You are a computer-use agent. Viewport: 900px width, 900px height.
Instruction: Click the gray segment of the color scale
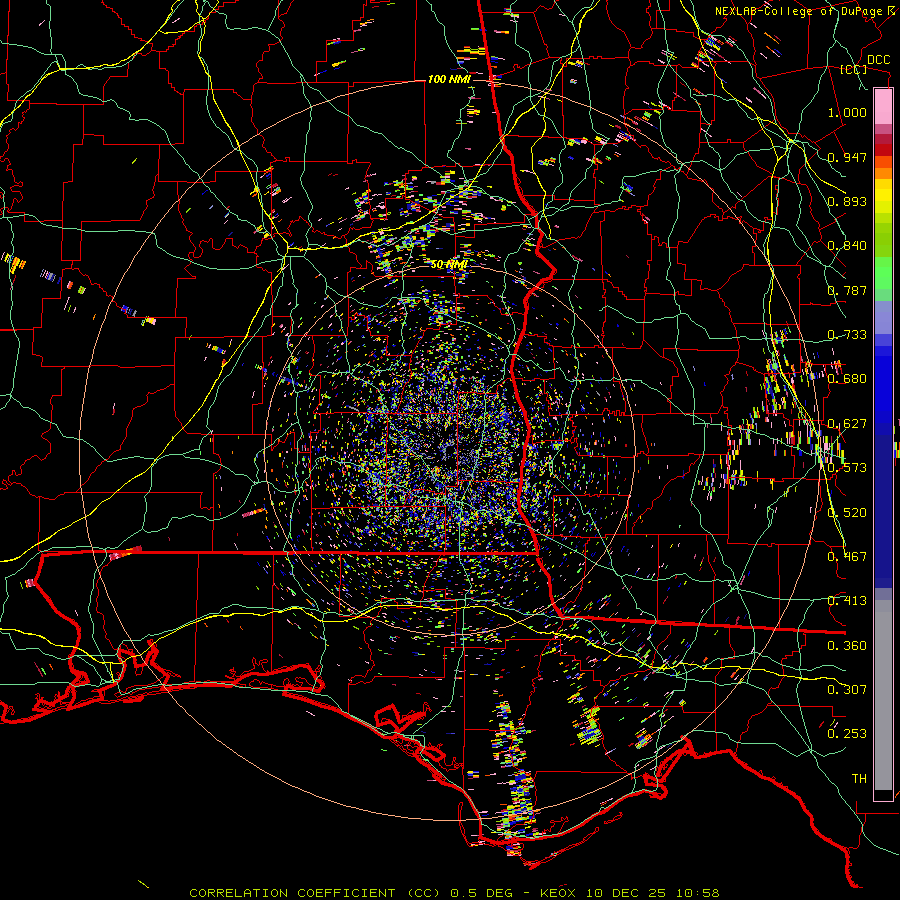pos(883,695)
